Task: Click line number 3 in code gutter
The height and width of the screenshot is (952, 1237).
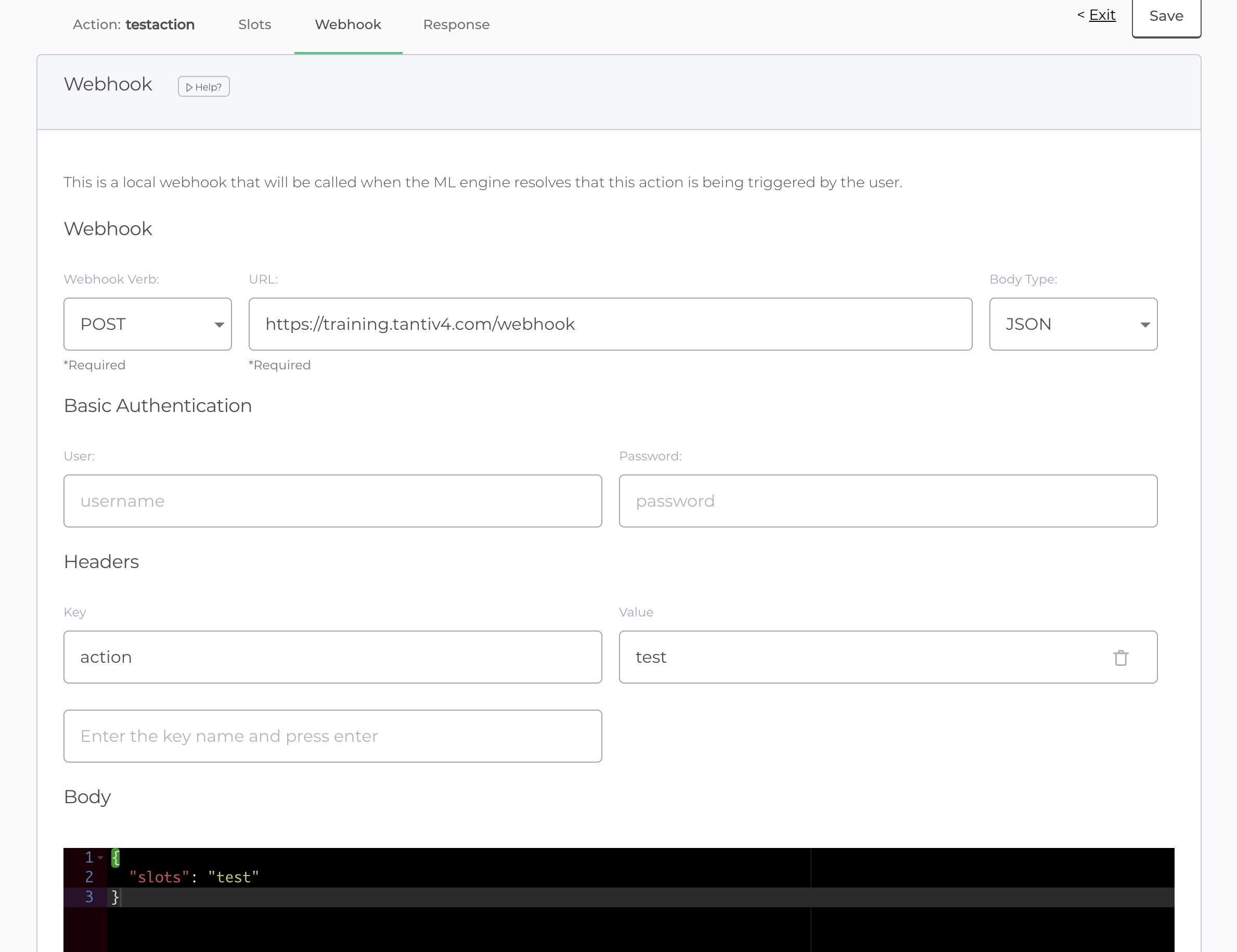Action: 89,896
